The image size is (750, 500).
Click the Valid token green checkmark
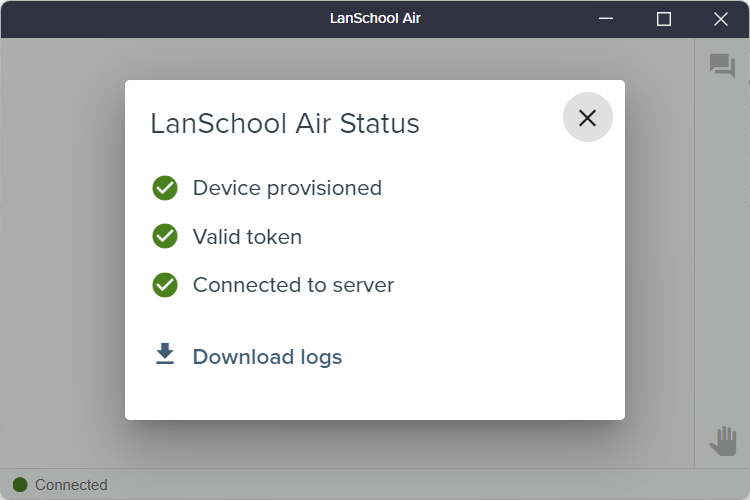pos(165,236)
